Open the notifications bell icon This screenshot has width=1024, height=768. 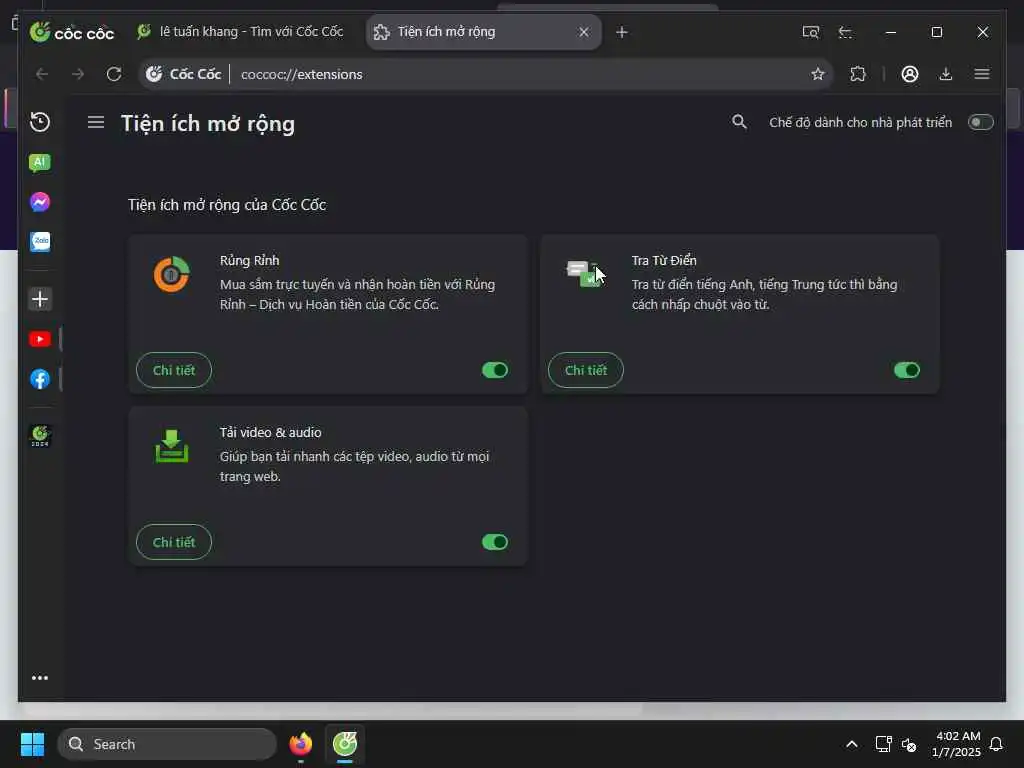coord(996,744)
